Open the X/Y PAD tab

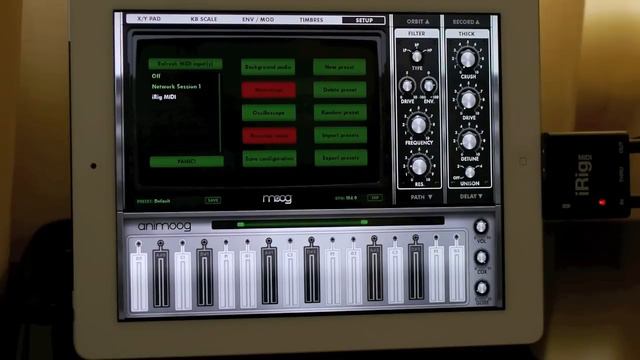coord(149,19)
